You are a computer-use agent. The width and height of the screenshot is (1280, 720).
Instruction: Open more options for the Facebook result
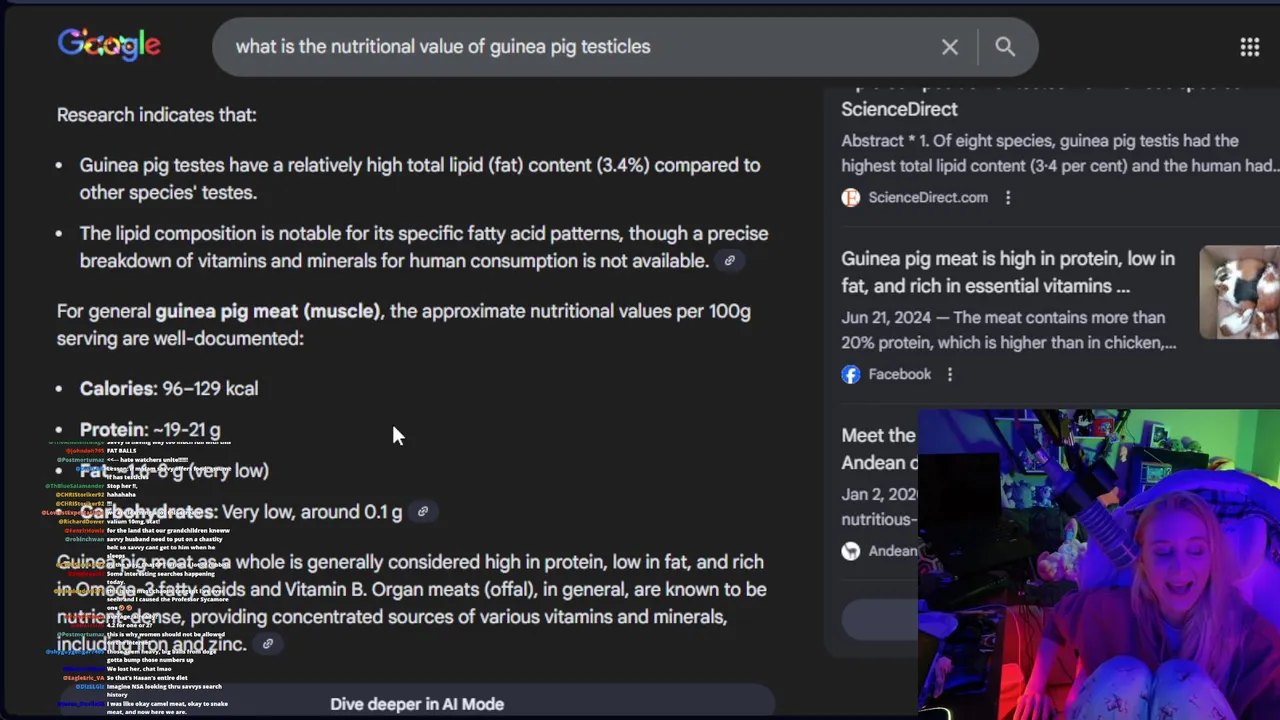[950, 374]
